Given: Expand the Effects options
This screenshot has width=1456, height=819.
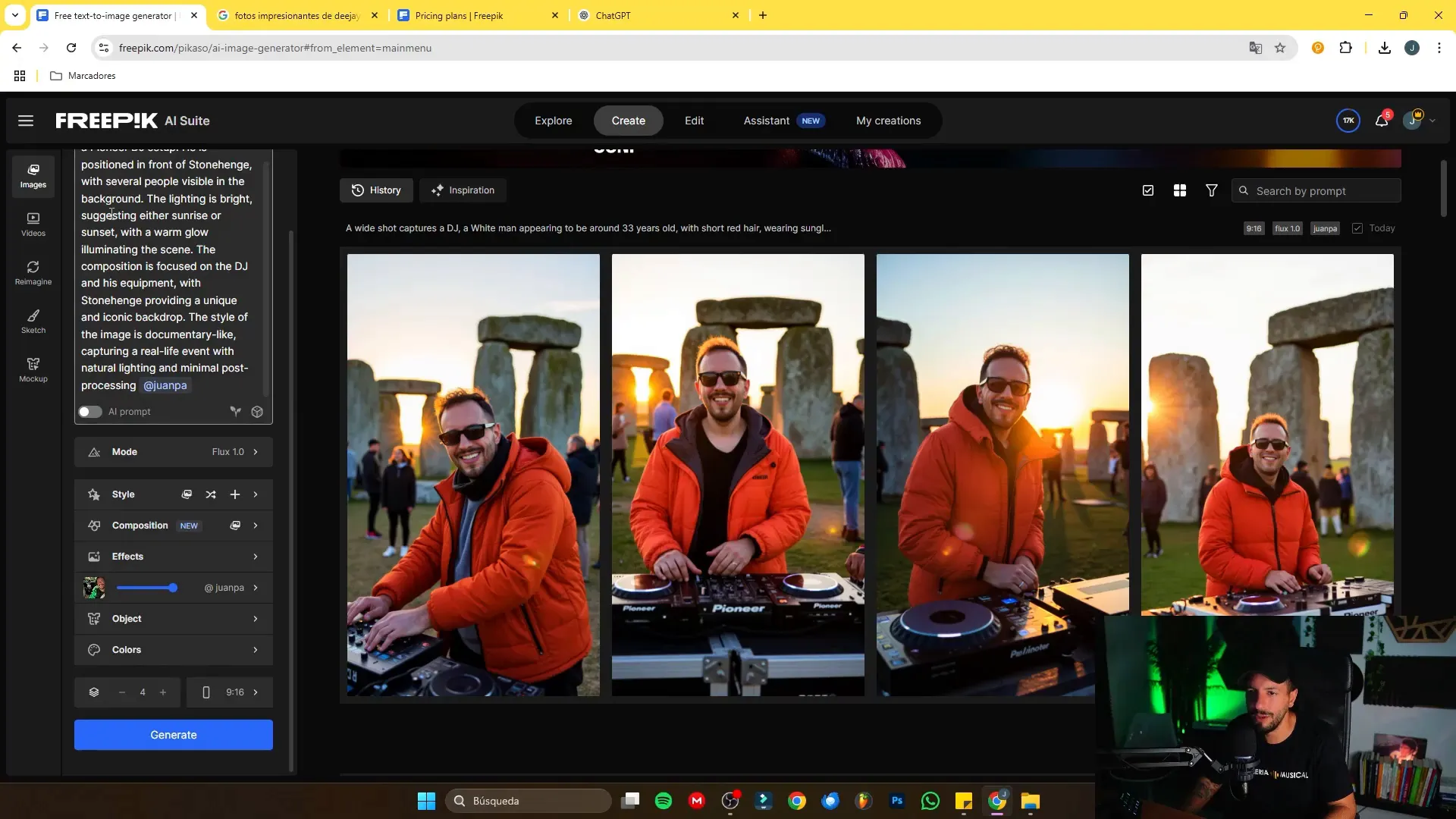Looking at the screenshot, I should pos(174,557).
